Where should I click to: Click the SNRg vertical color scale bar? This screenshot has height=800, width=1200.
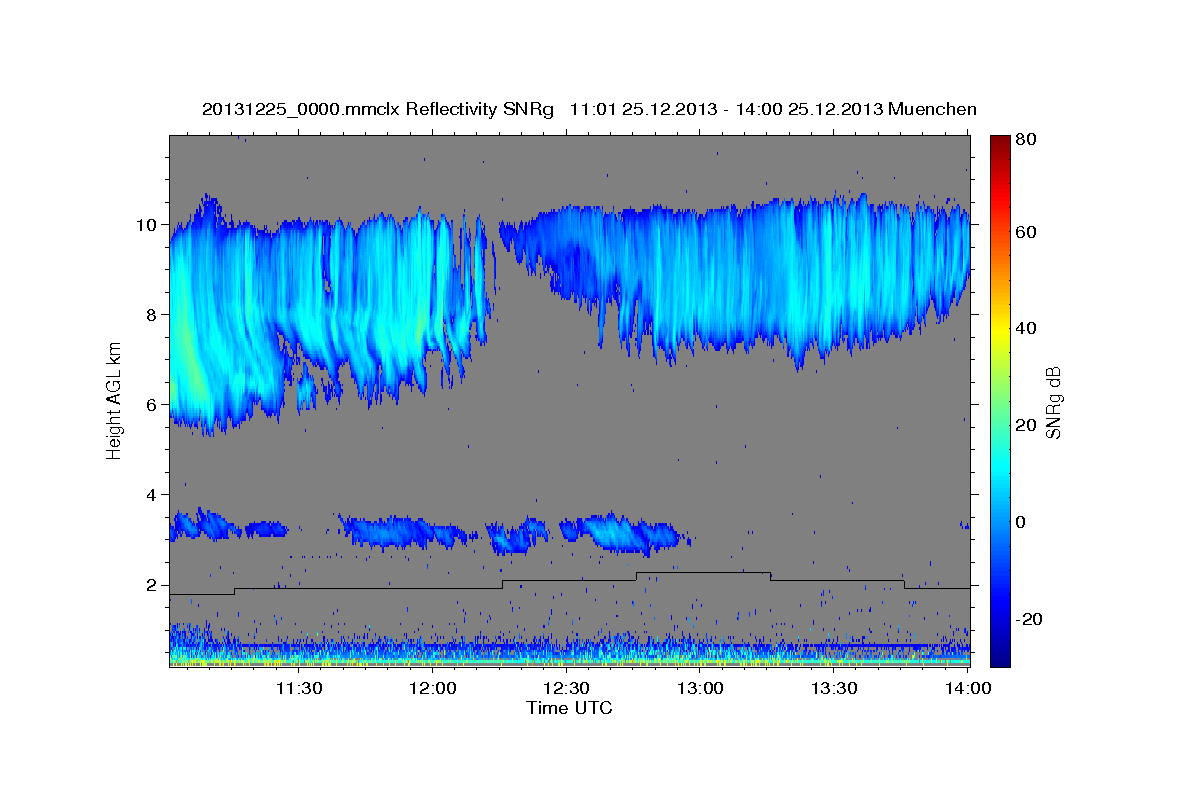click(1000, 401)
